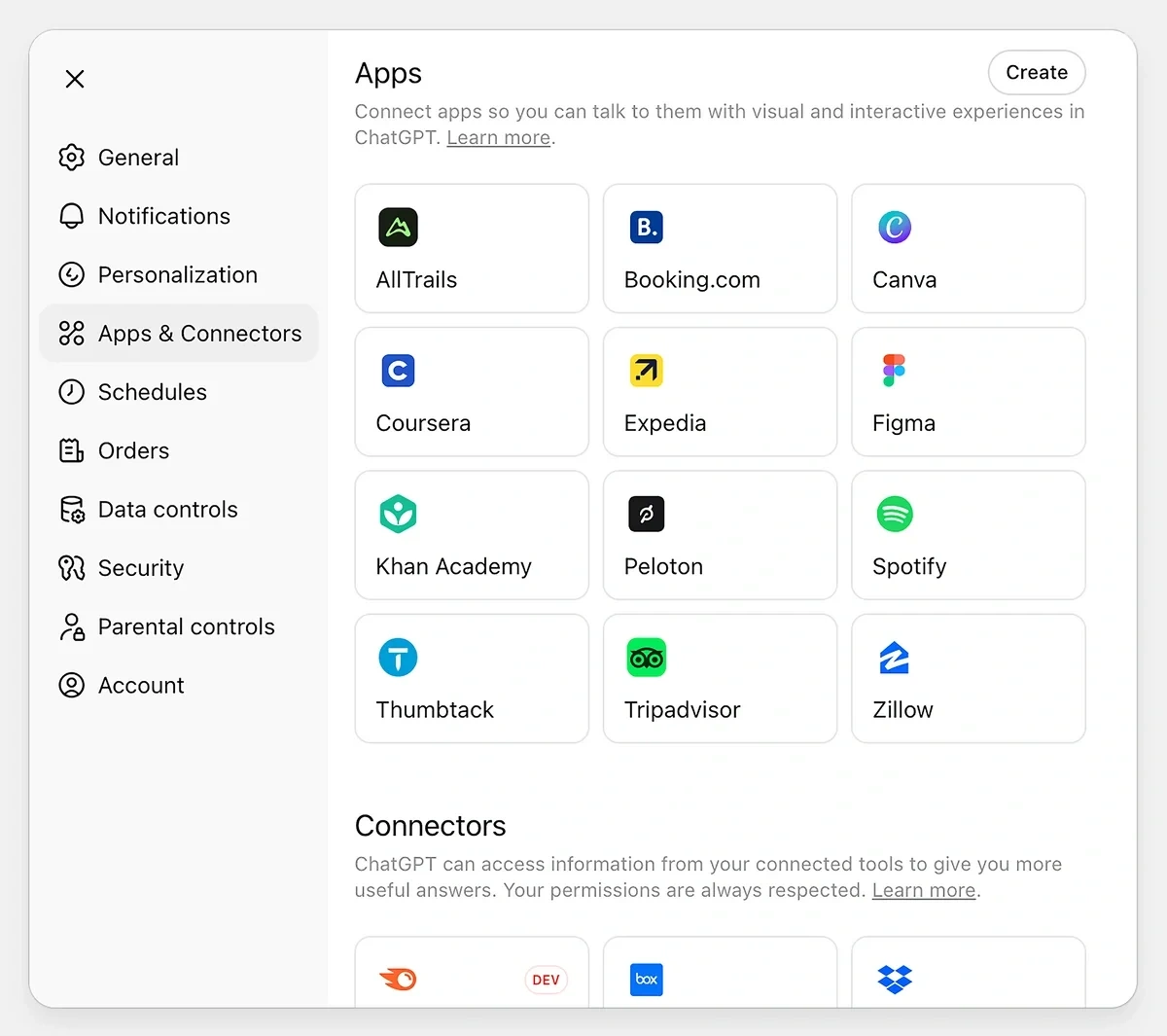The width and height of the screenshot is (1167, 1036).
Task: Select the Booking.com app
Action: [719, 248]
